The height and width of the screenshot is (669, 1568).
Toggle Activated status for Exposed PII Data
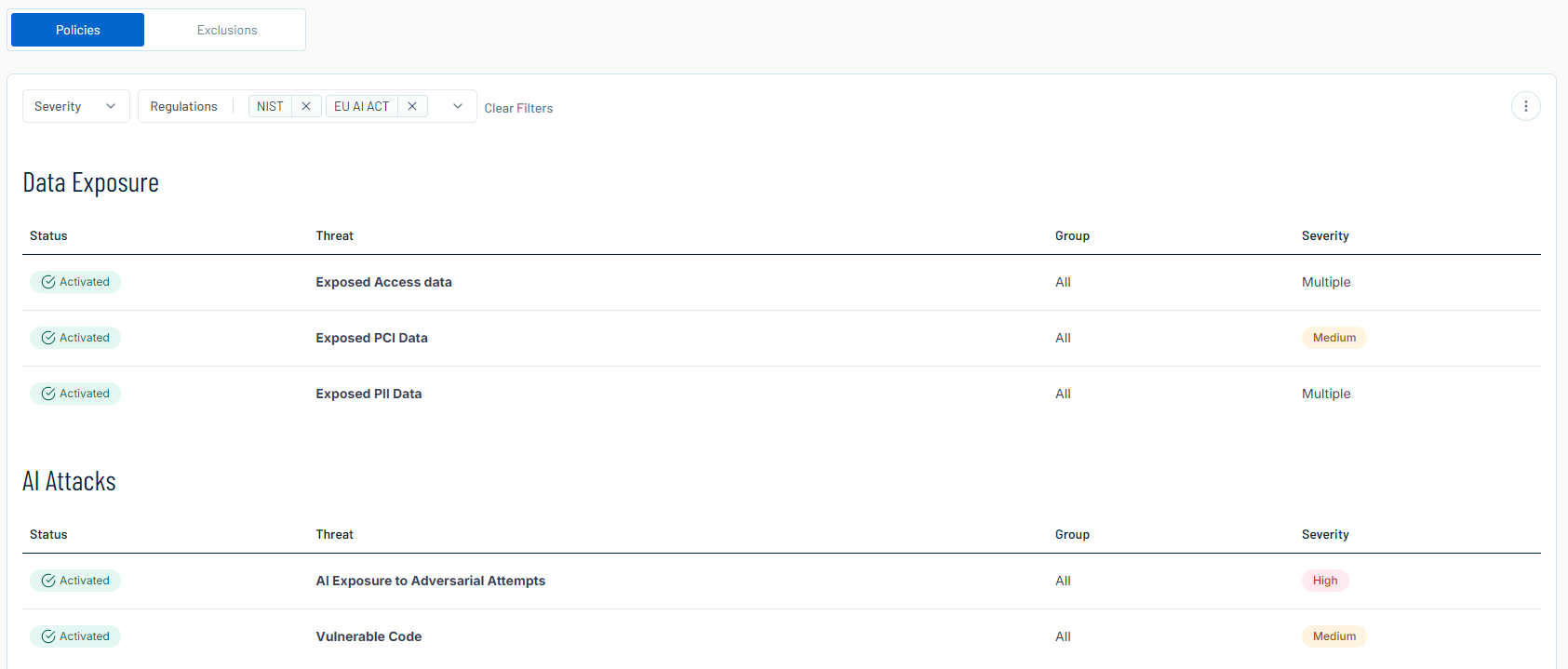tap(75, 394)
